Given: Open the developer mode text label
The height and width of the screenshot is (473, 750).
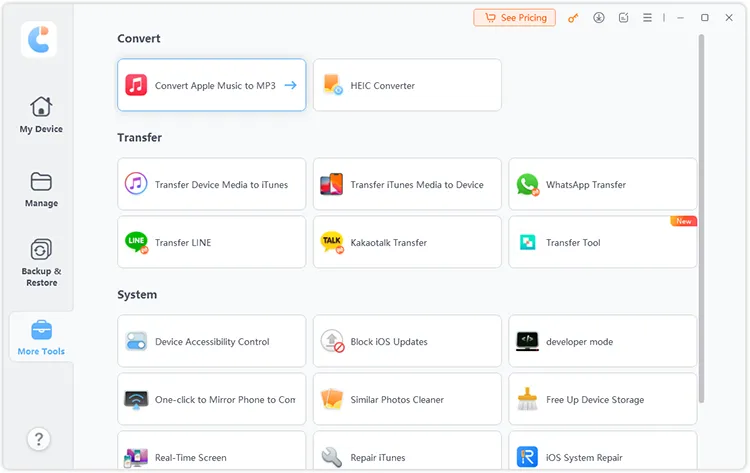Looking at the screenshot, I should pos(579,341).
